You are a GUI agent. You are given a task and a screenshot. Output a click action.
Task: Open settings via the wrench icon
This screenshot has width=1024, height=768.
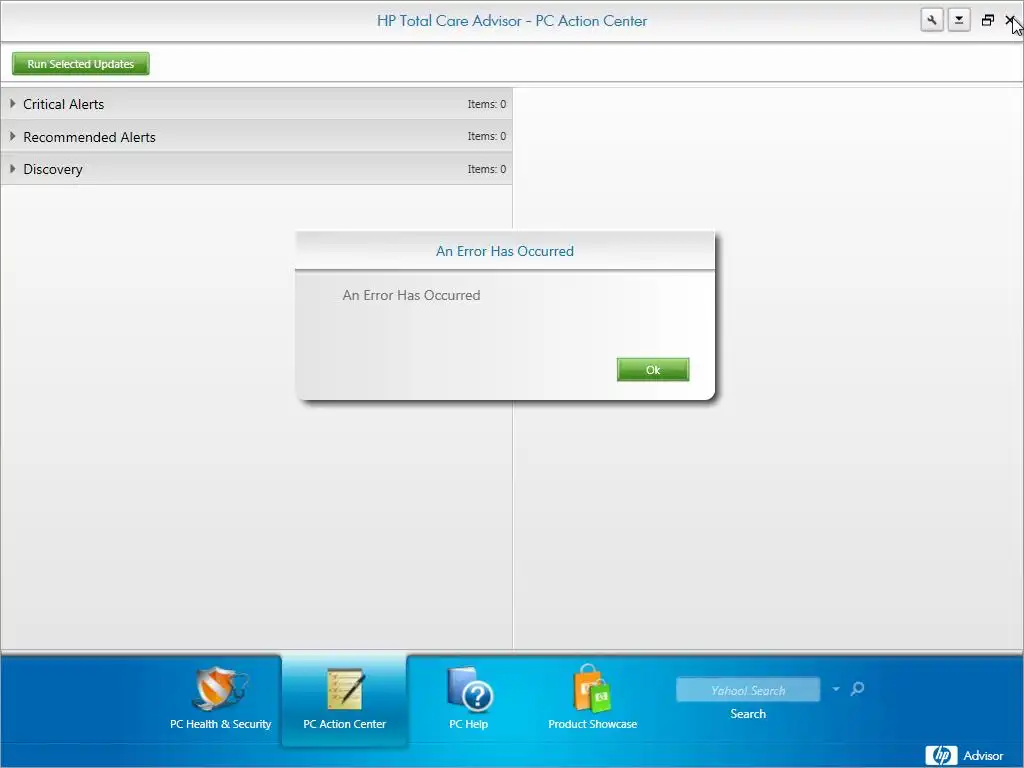(932, 20)
